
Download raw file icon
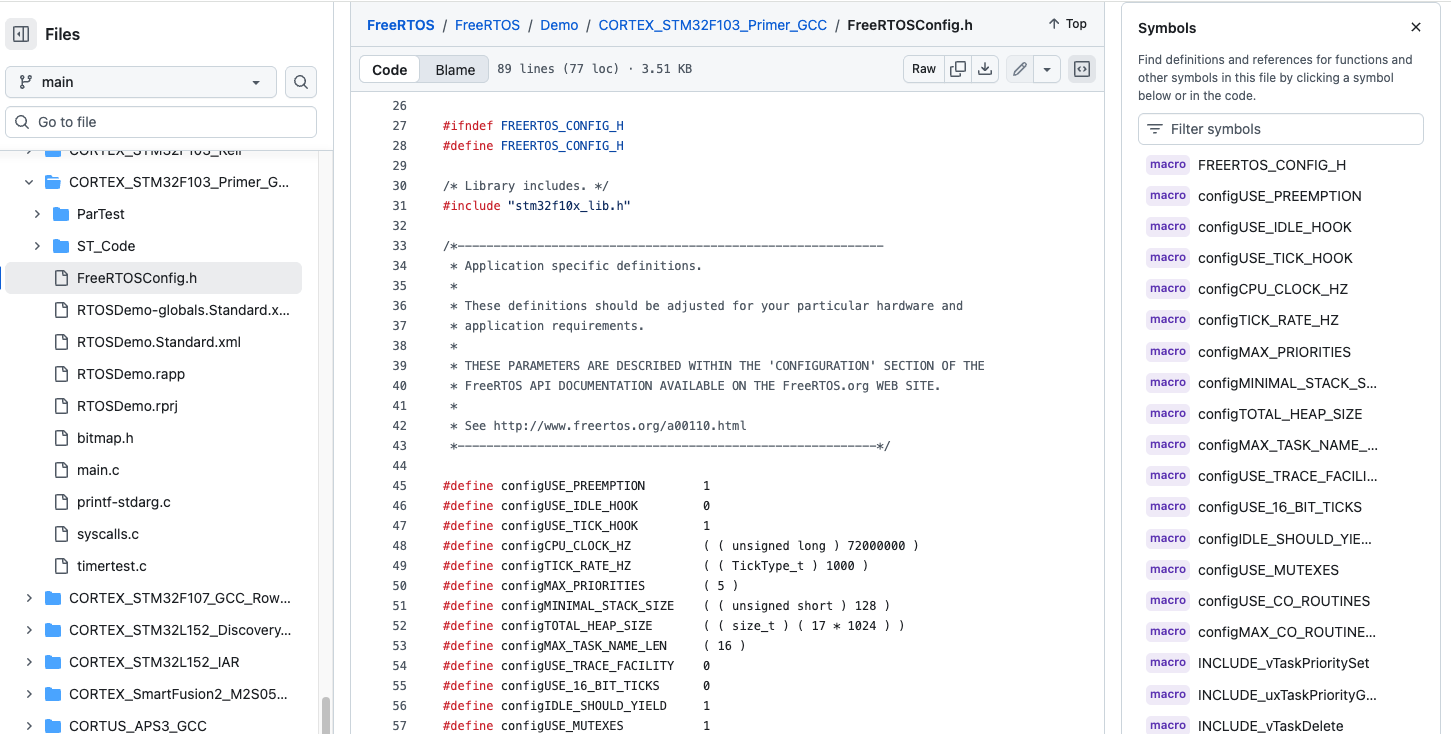pyautogui.click(x=985, y=69)
